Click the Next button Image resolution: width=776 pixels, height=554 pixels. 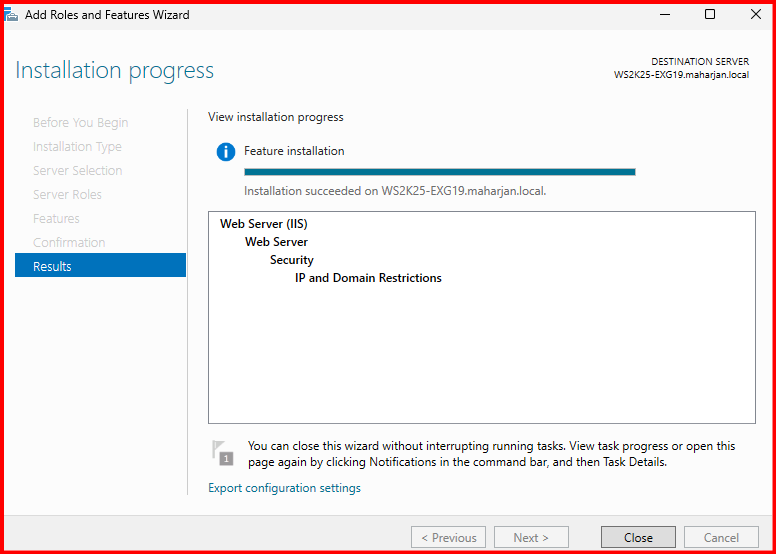[531, 537]
